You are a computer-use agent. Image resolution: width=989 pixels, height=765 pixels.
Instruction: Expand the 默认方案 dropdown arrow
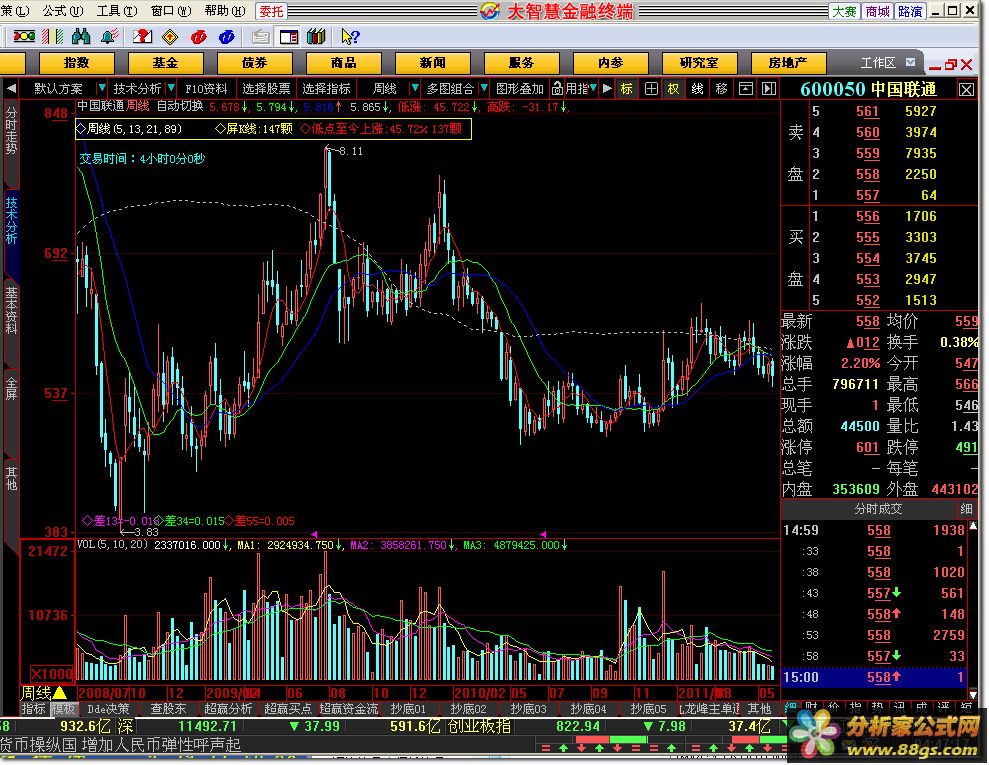(102, 88)
